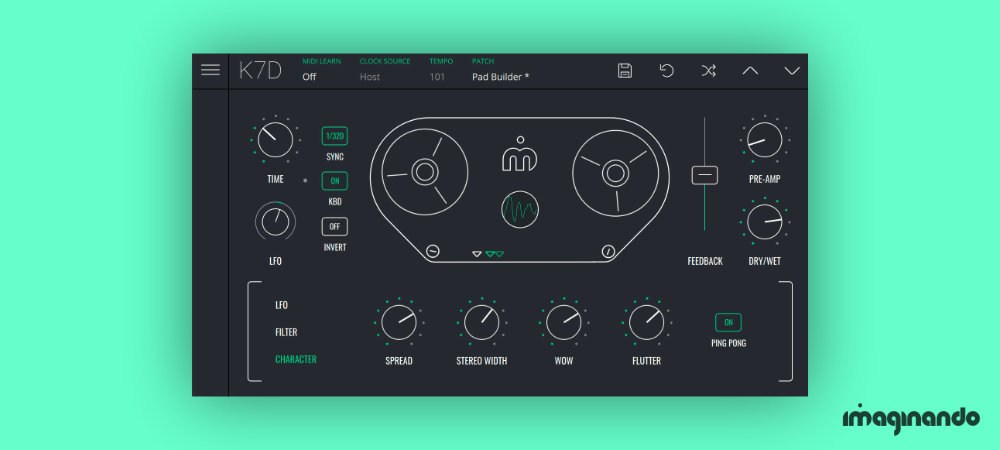
Task: Click the MIDI Learn Off value
Action: click(x=310, y=77)
